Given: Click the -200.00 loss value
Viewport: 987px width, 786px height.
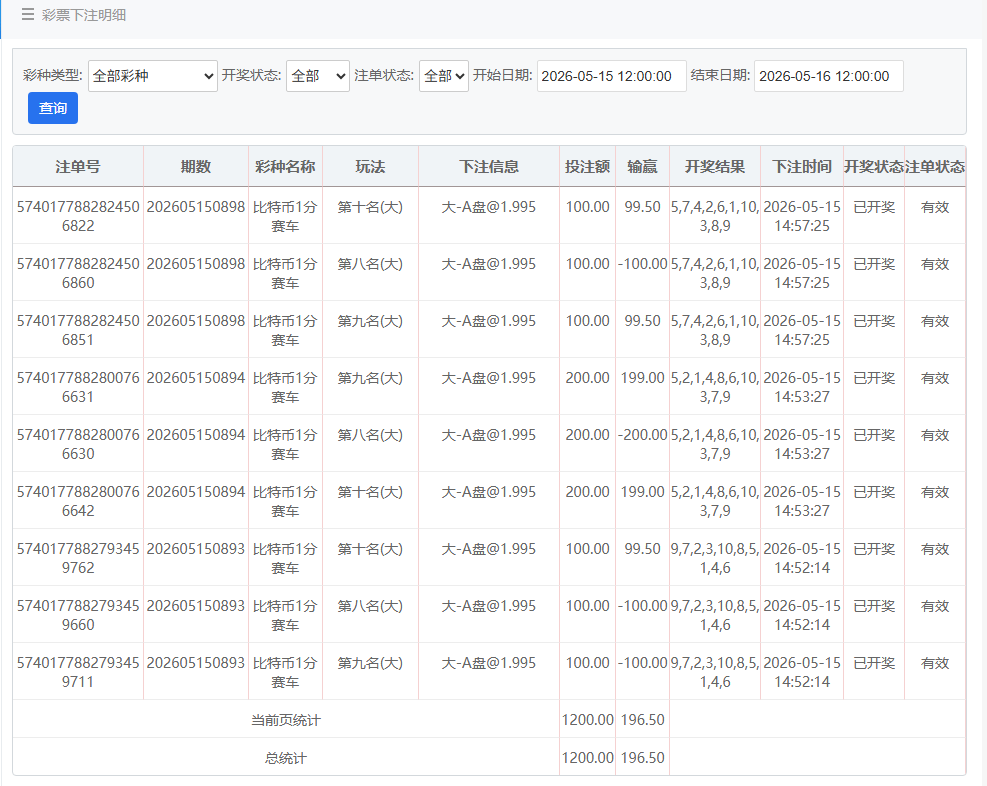Looking at the screenshot, I should 642,435.
